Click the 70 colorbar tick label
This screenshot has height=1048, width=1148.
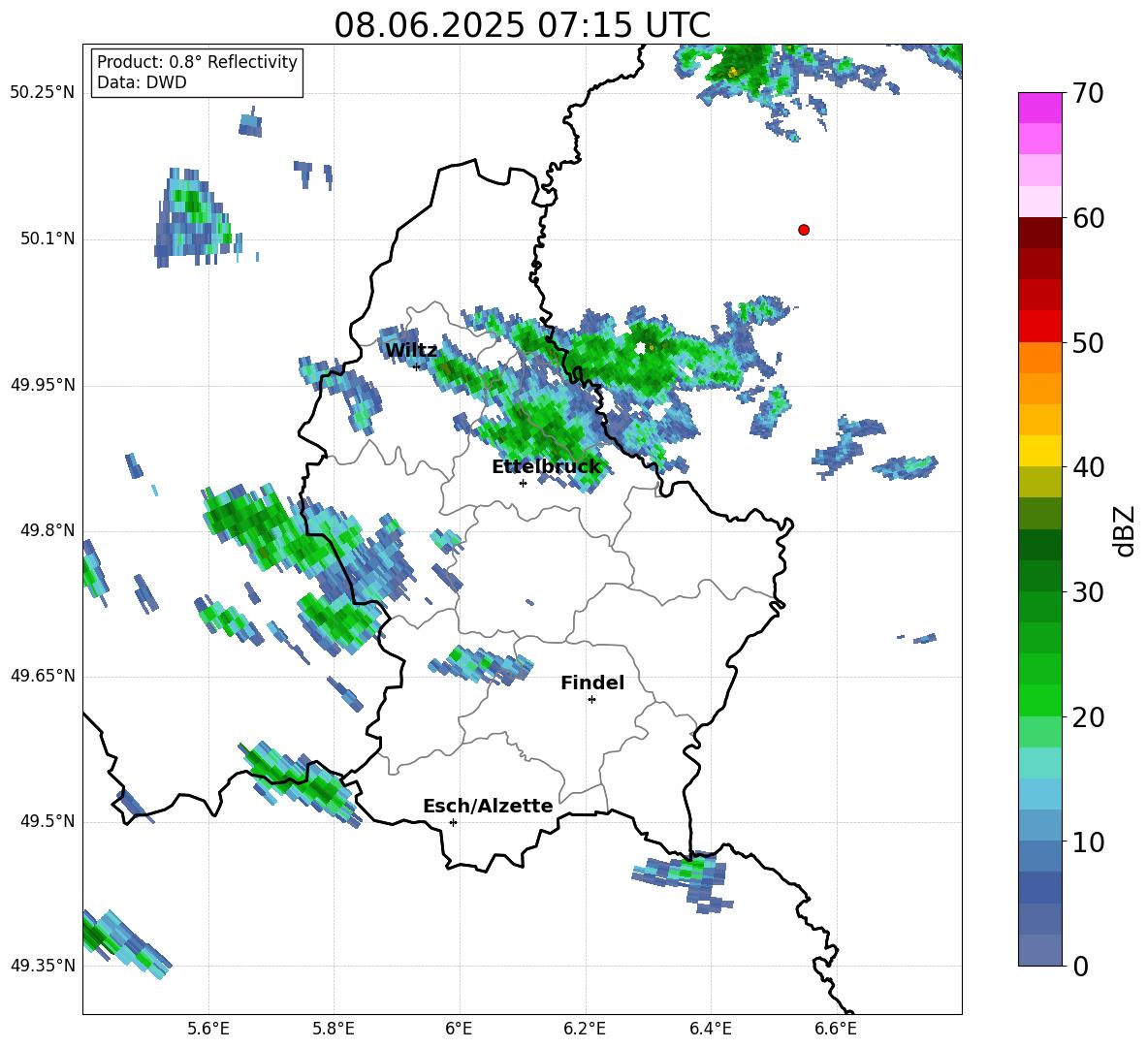(x=1088, y=94)
